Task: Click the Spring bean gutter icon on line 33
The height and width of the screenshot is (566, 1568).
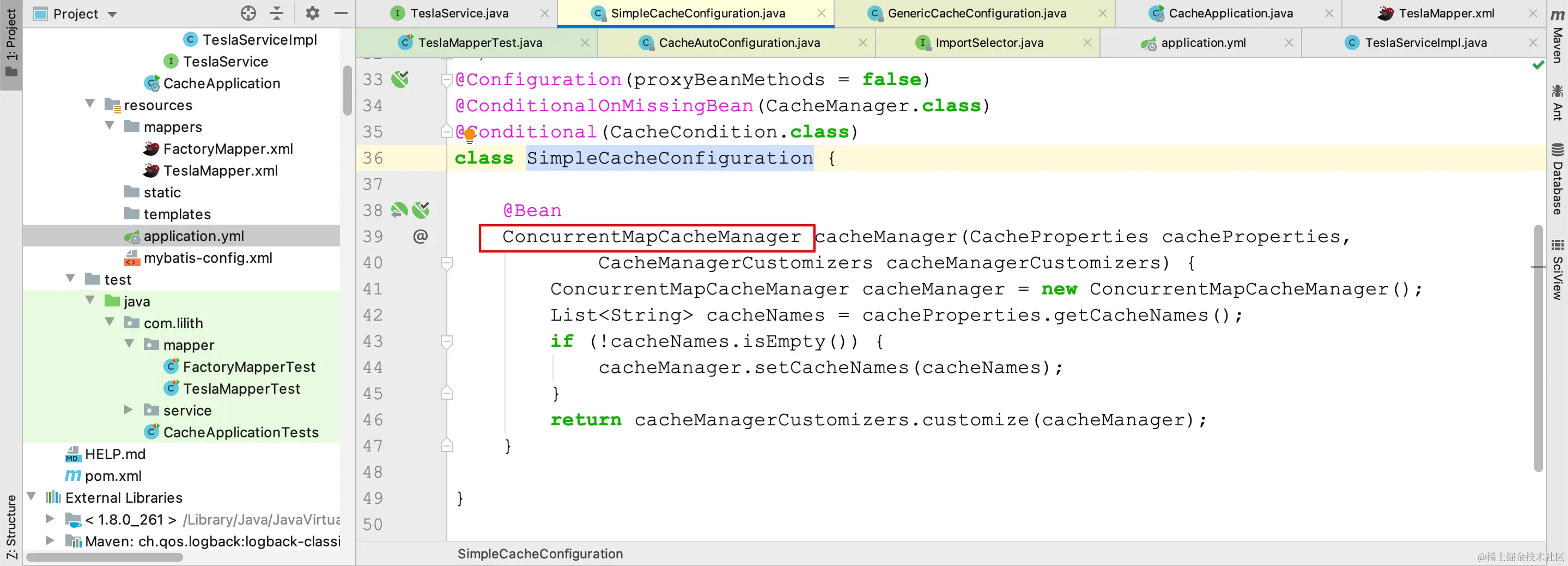Action: tap(400, 79)
